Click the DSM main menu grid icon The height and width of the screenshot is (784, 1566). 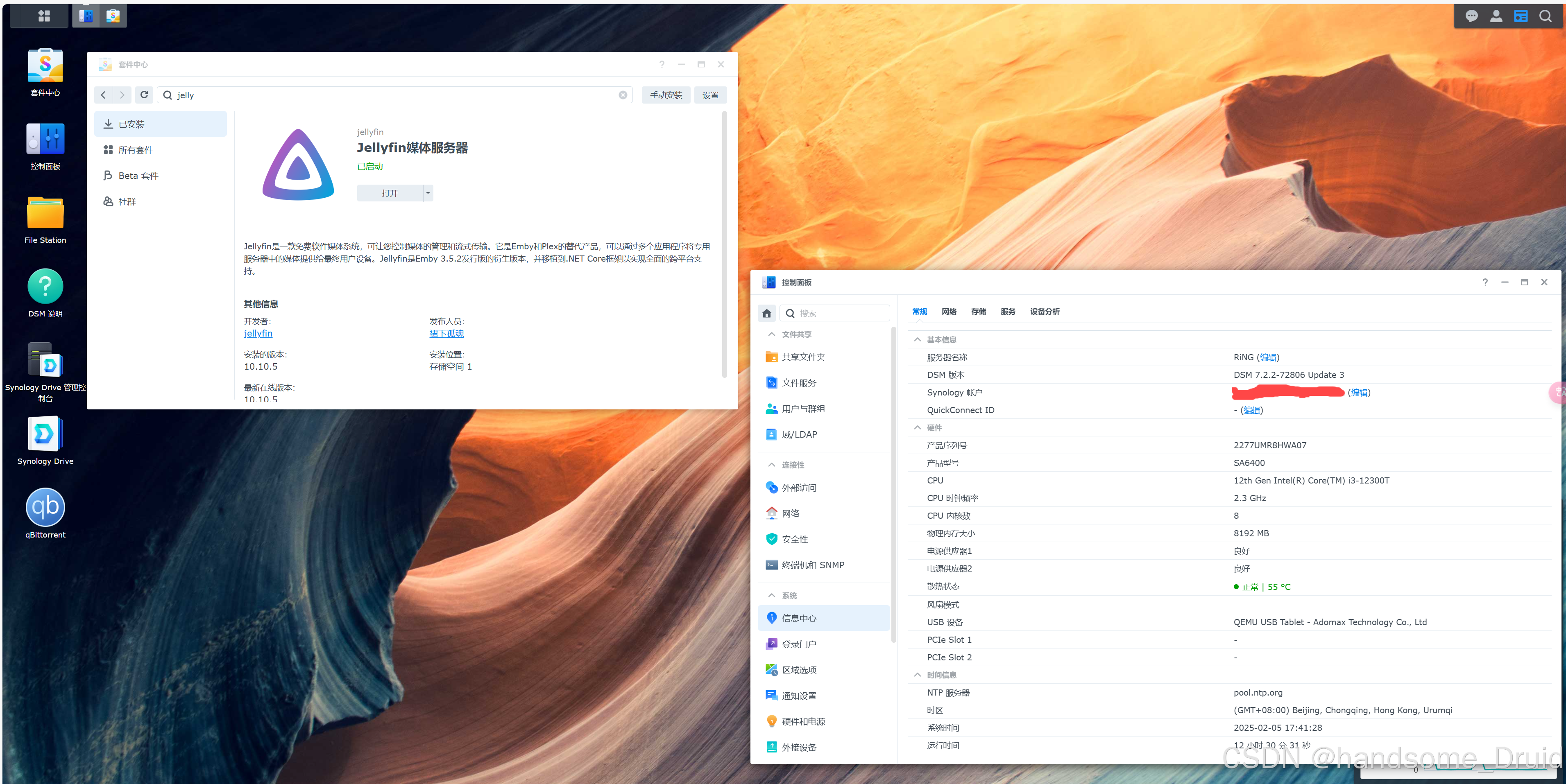pyautogui.click(x=44, y=16)
